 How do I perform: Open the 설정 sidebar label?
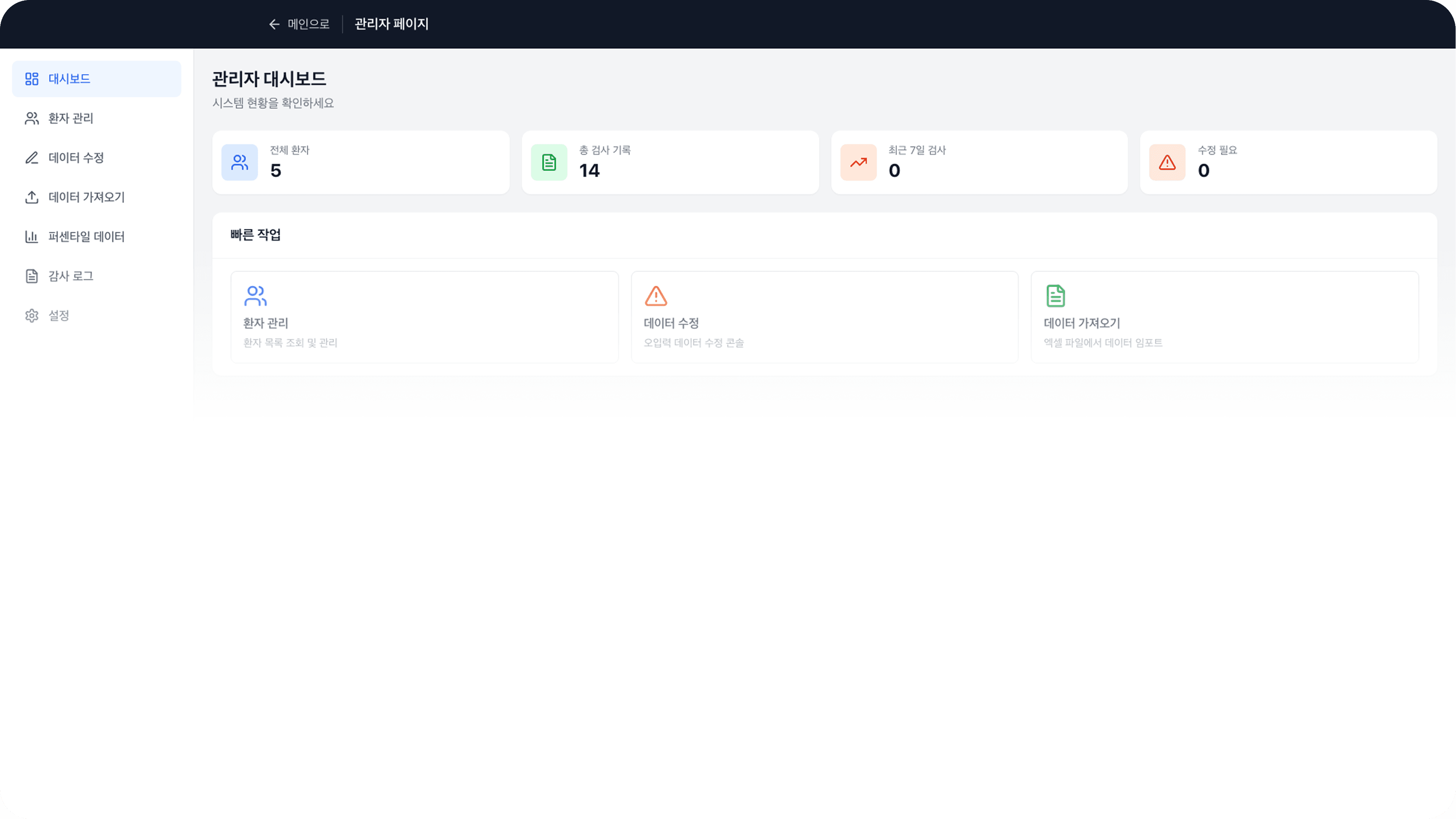point(59,316)
